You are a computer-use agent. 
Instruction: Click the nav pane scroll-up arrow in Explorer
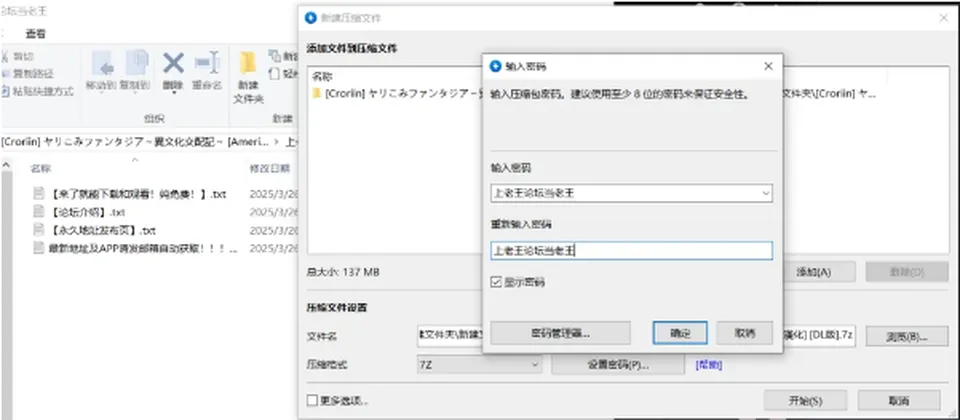coord(4,167)
